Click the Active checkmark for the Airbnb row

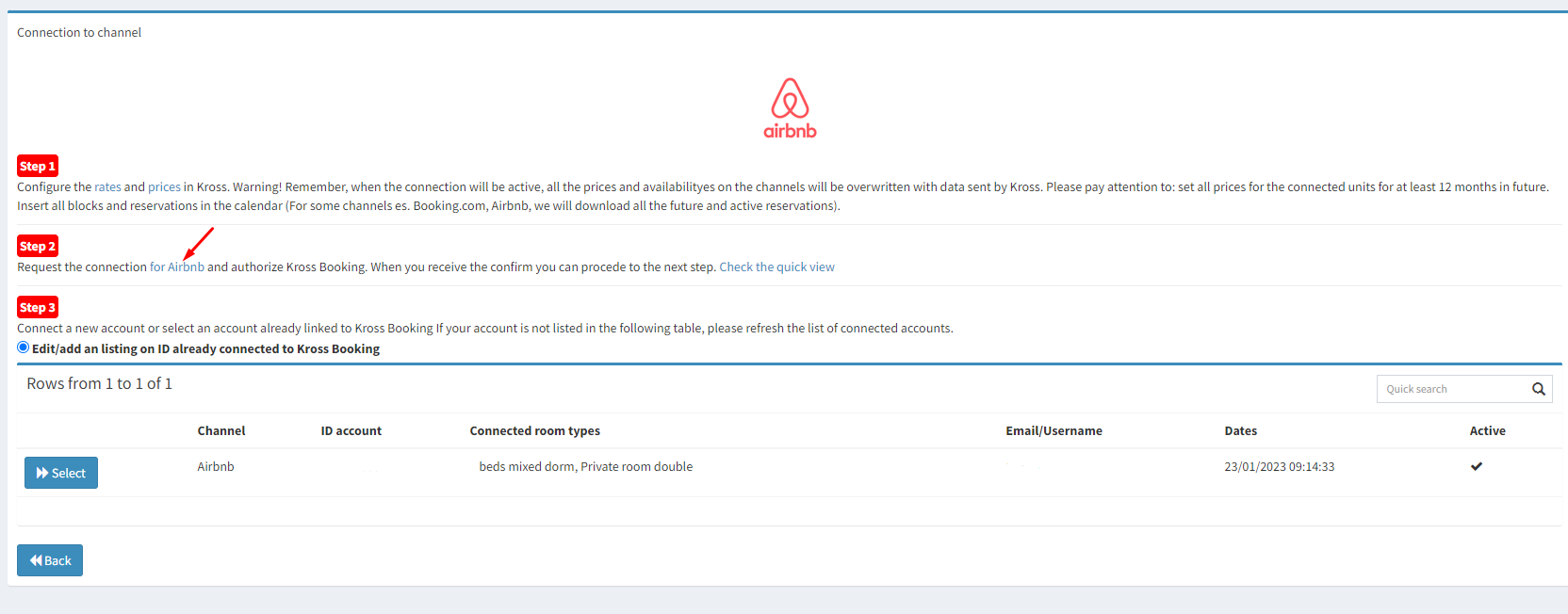(x=1477, y=466)
